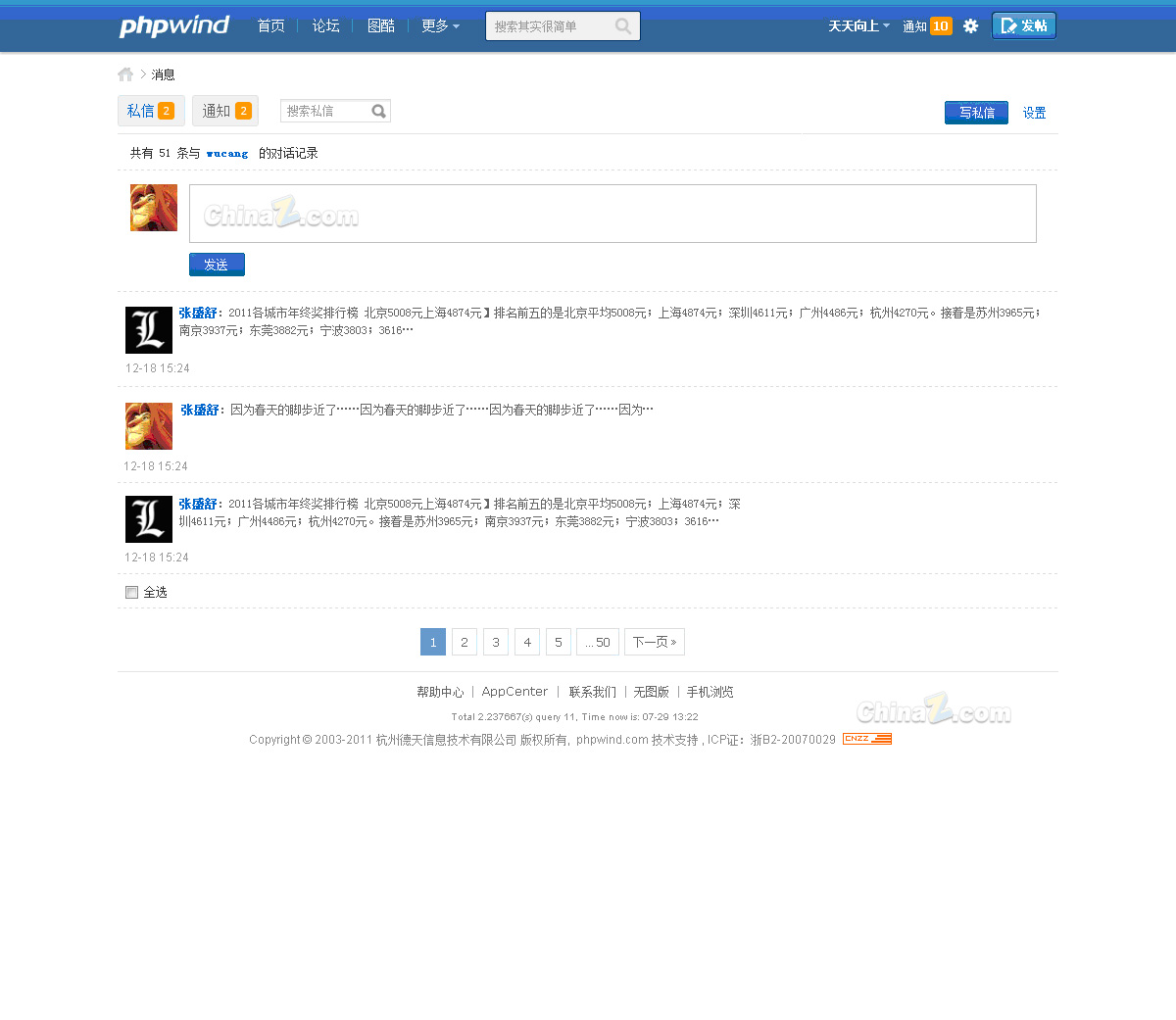The height and width of the screenshot is (1020, 1176).
Task: Toggle the 全选 checkbox
Action: click(132, 592)
